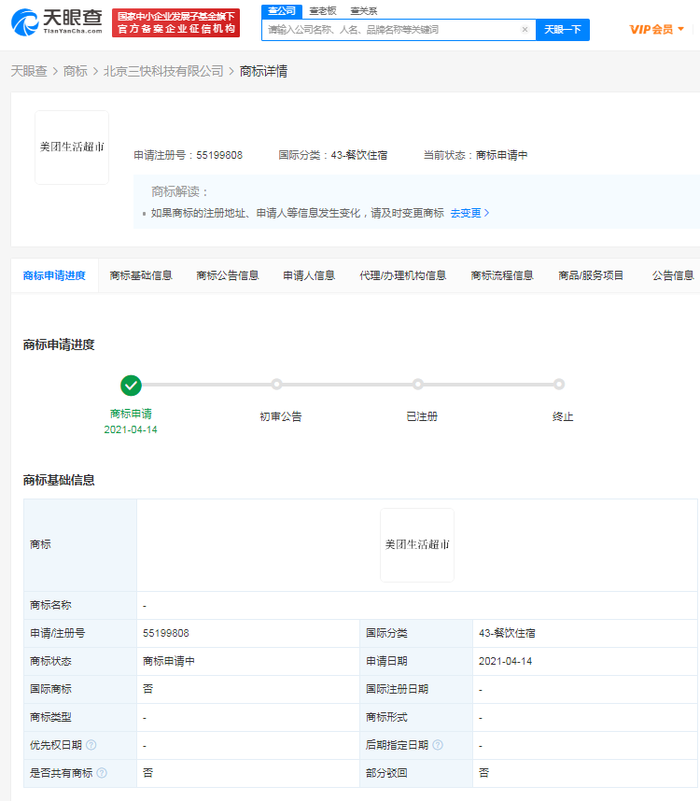
Task: Click the company name search input field
Action: point(390,30)
